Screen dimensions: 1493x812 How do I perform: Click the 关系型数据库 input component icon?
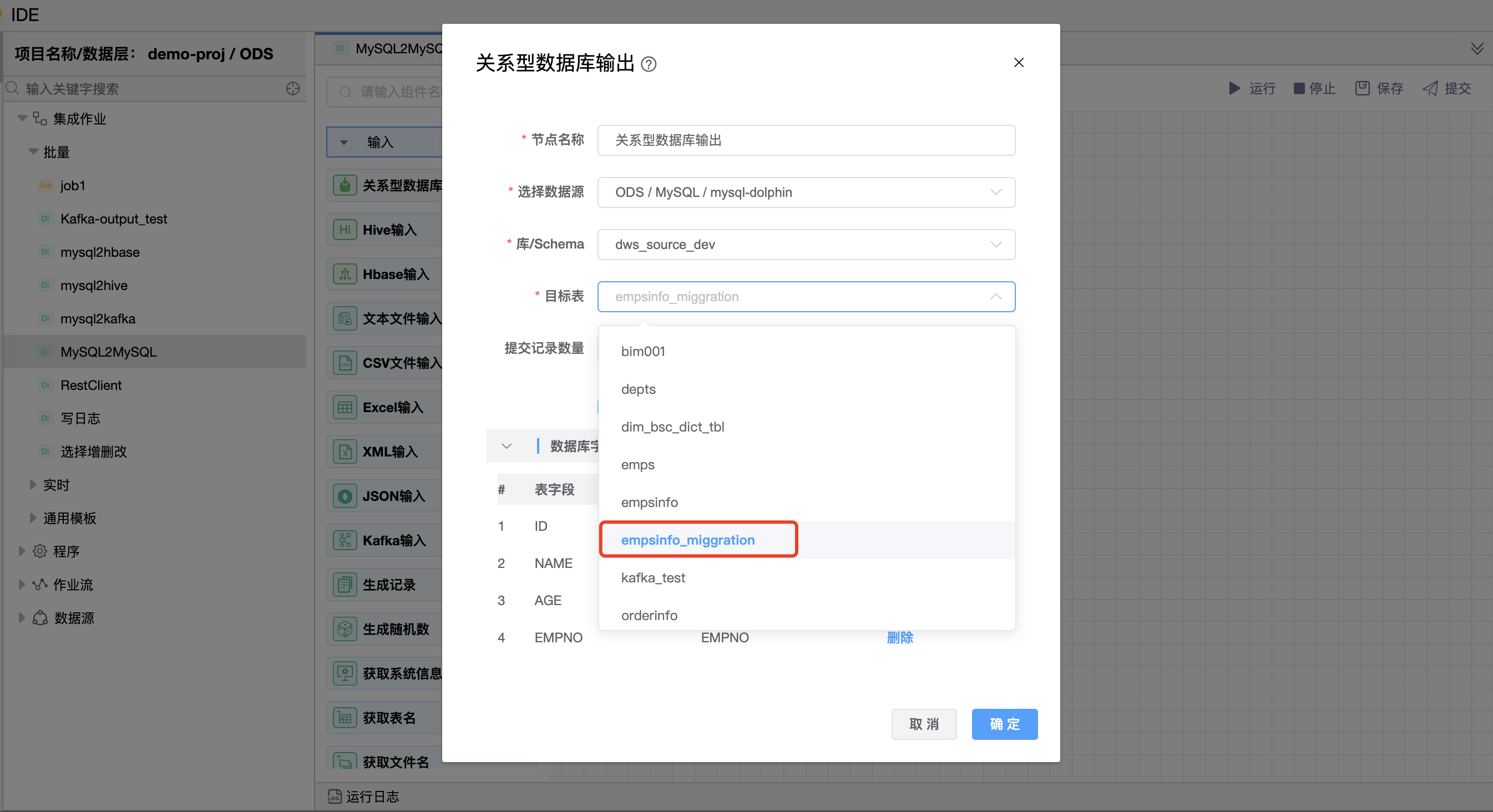[x=345, y=185]
